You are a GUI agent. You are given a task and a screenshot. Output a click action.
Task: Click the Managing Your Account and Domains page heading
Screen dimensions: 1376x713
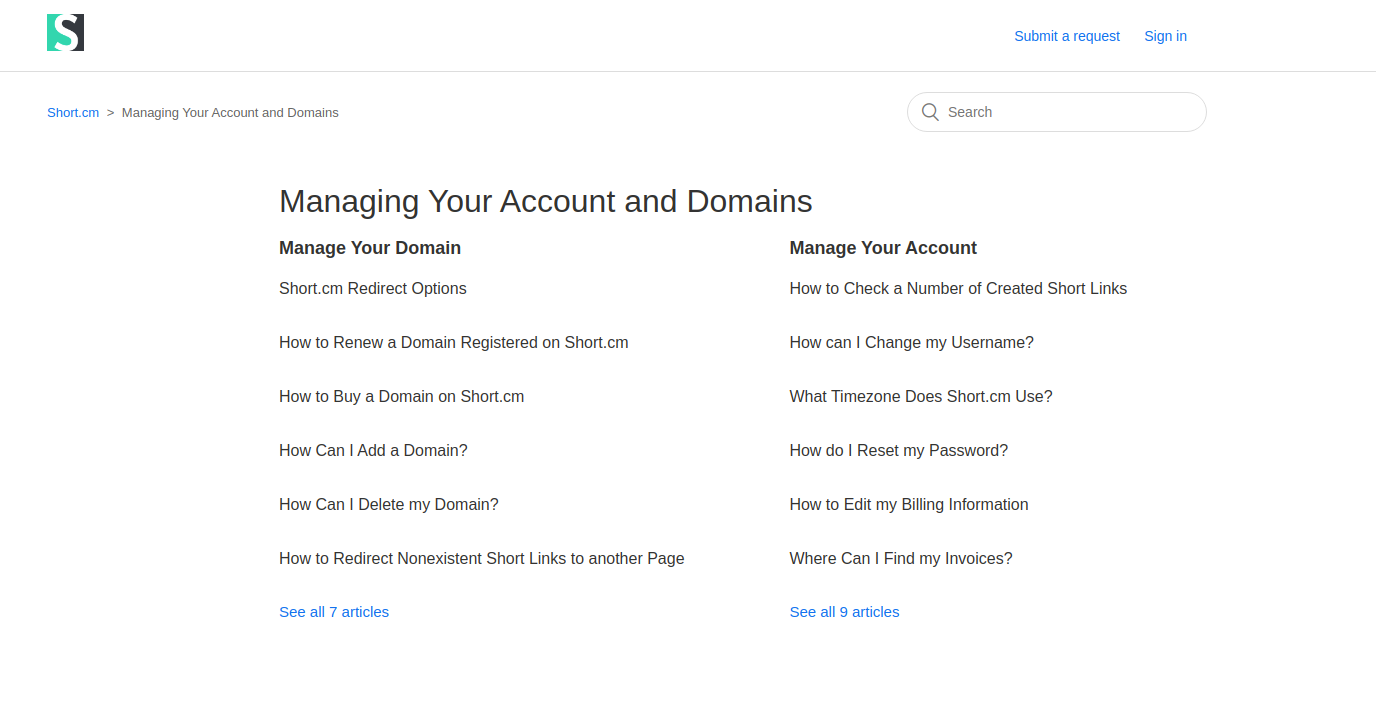[546, 201]
